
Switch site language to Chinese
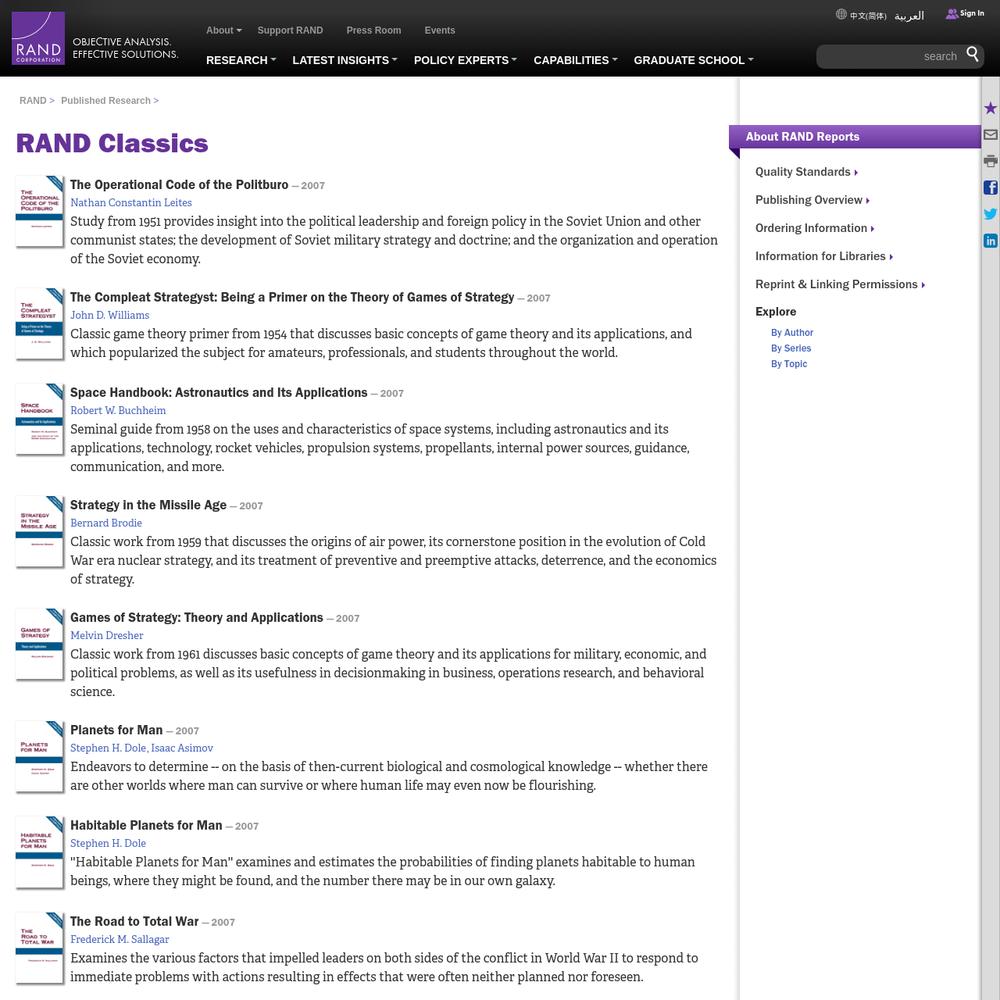pos(868,15)
